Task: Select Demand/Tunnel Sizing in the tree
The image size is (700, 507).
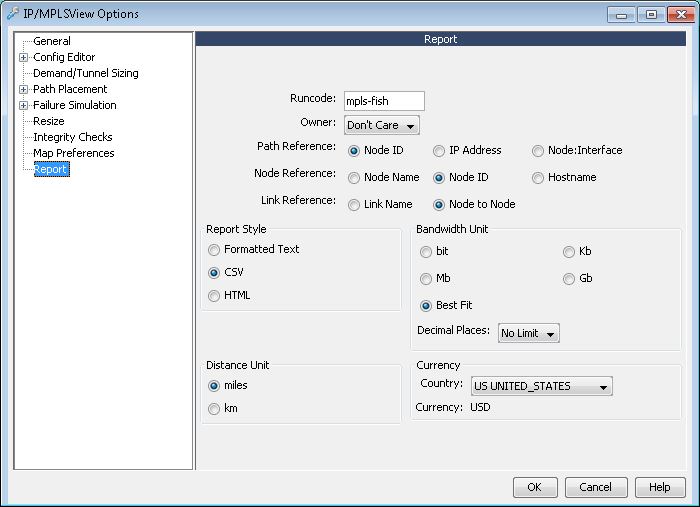Action: (x=85, y=73)
